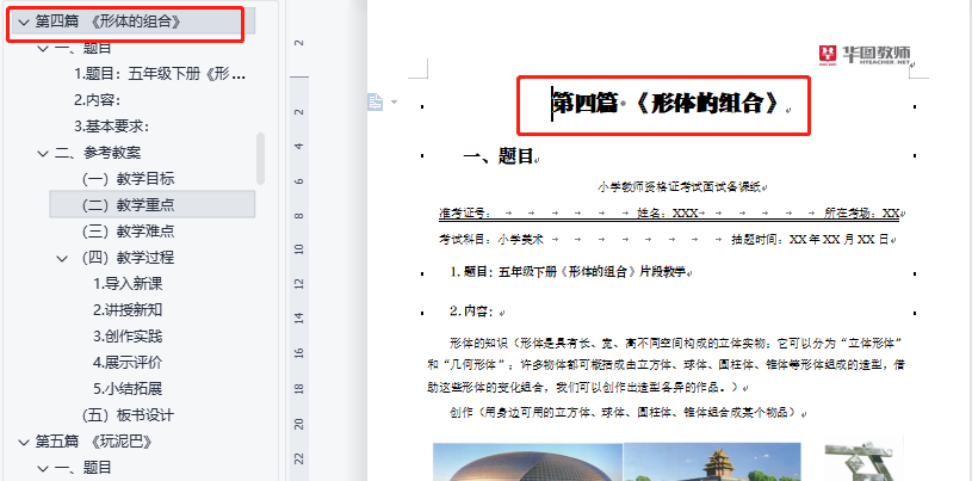
Task: Jump to 1.题目:五年级下册 outline entry
Action: (159, 74)
